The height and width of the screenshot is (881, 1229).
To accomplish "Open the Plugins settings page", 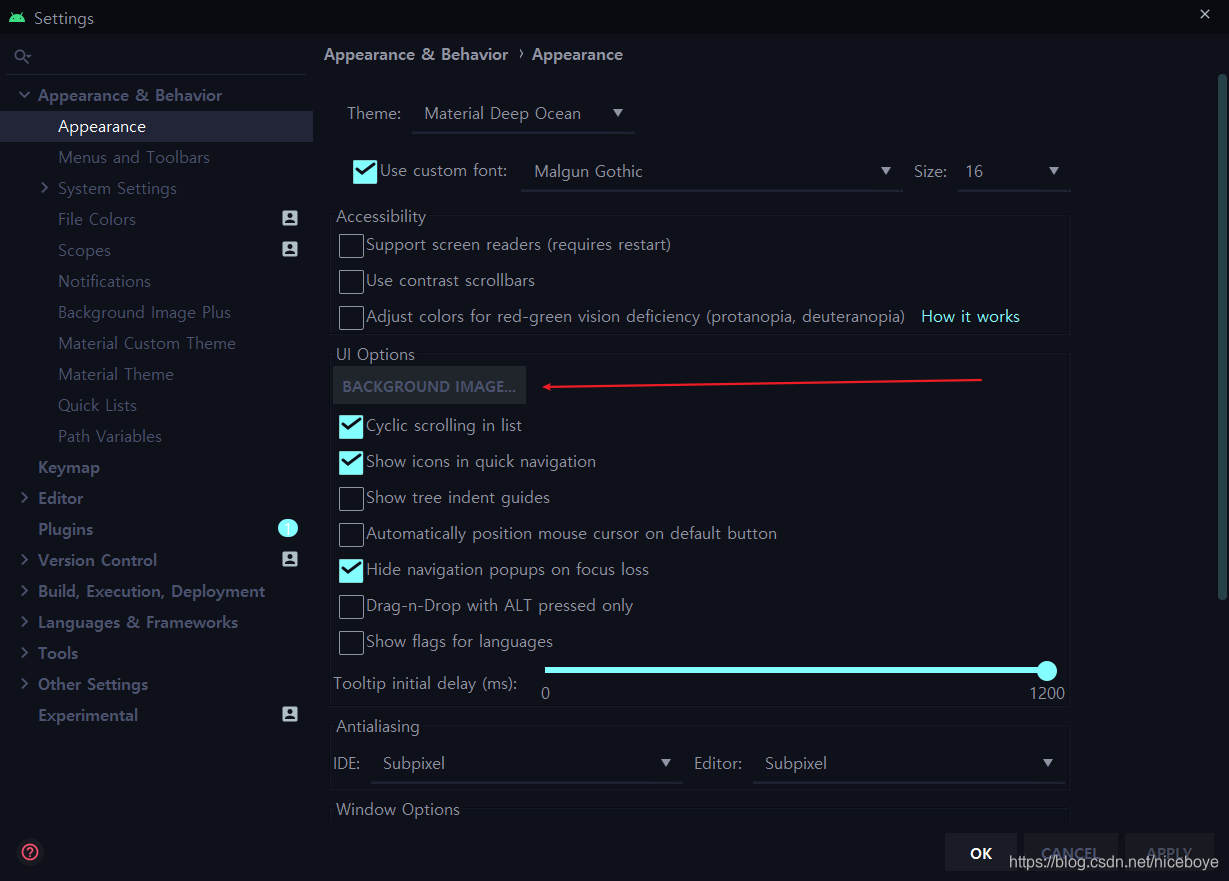I will coord(65,529).
